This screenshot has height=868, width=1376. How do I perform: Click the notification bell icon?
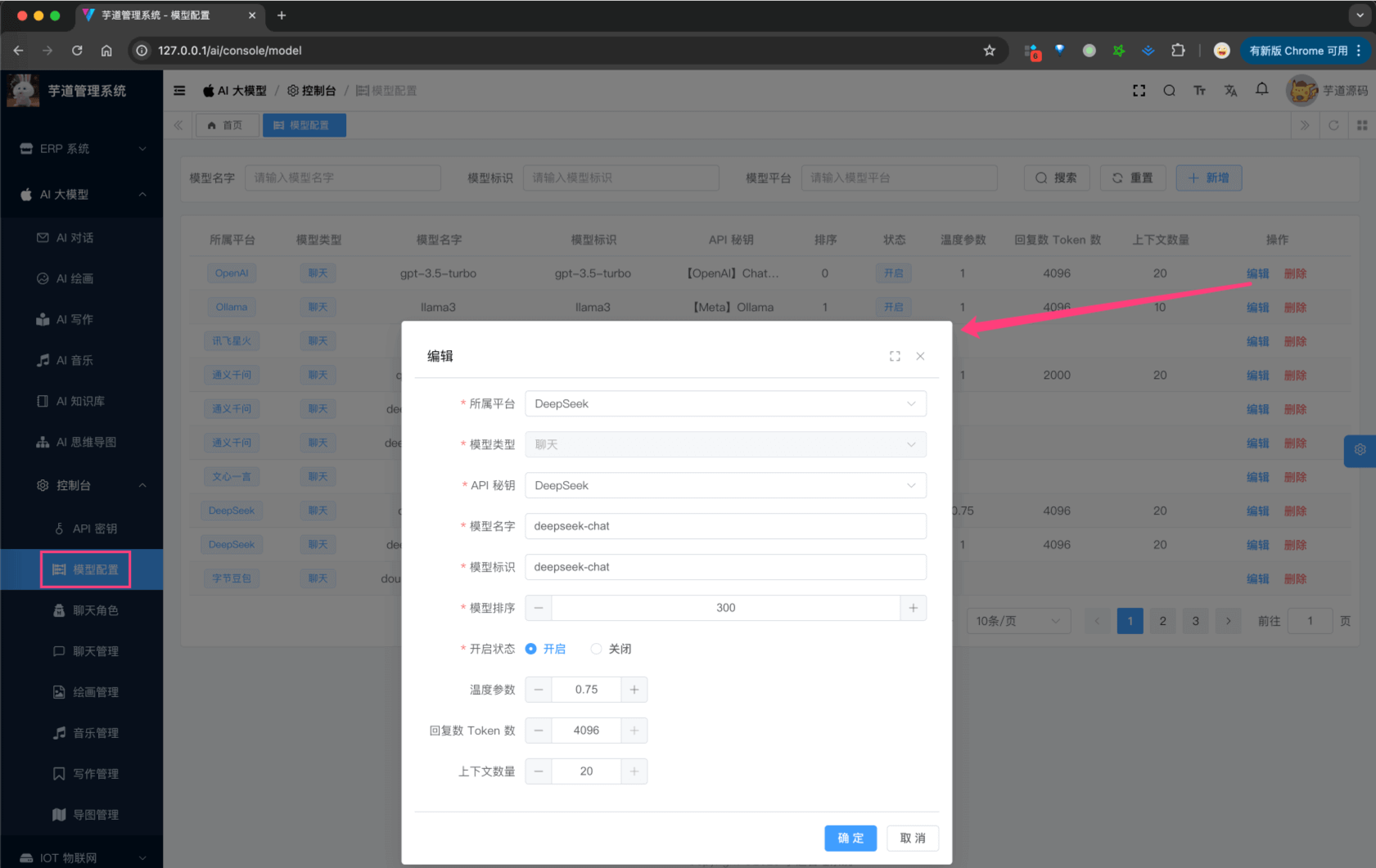(1261, 90)
